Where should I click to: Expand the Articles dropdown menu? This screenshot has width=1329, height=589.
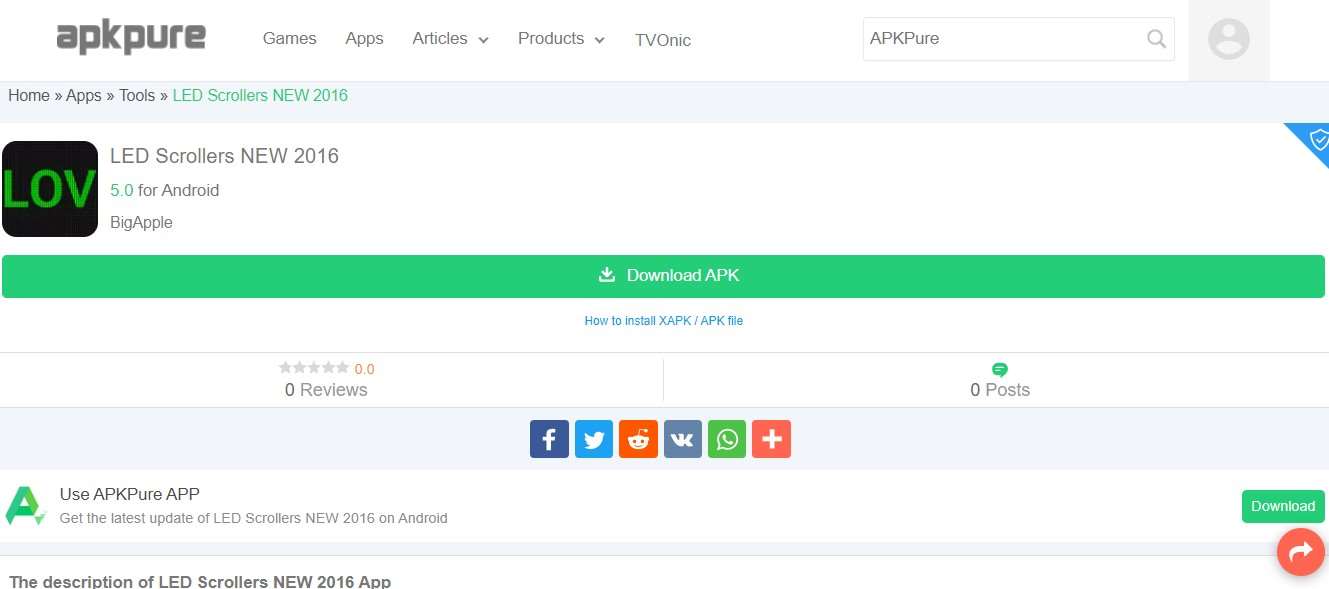[450, 39]
